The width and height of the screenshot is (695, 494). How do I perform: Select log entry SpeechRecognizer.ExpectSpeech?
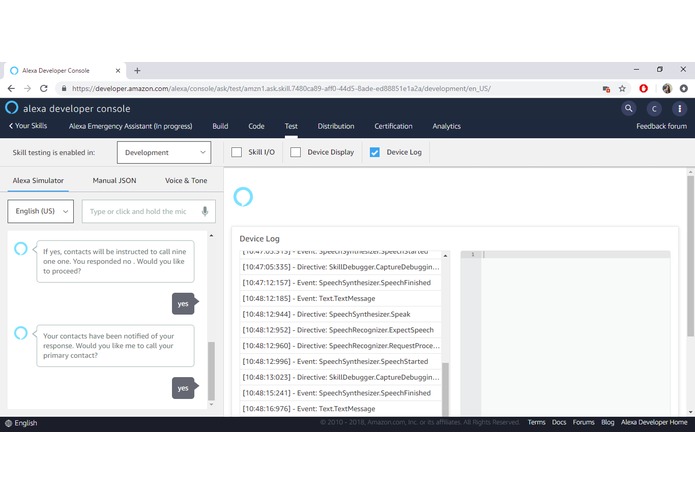click(x=340, y=330)
